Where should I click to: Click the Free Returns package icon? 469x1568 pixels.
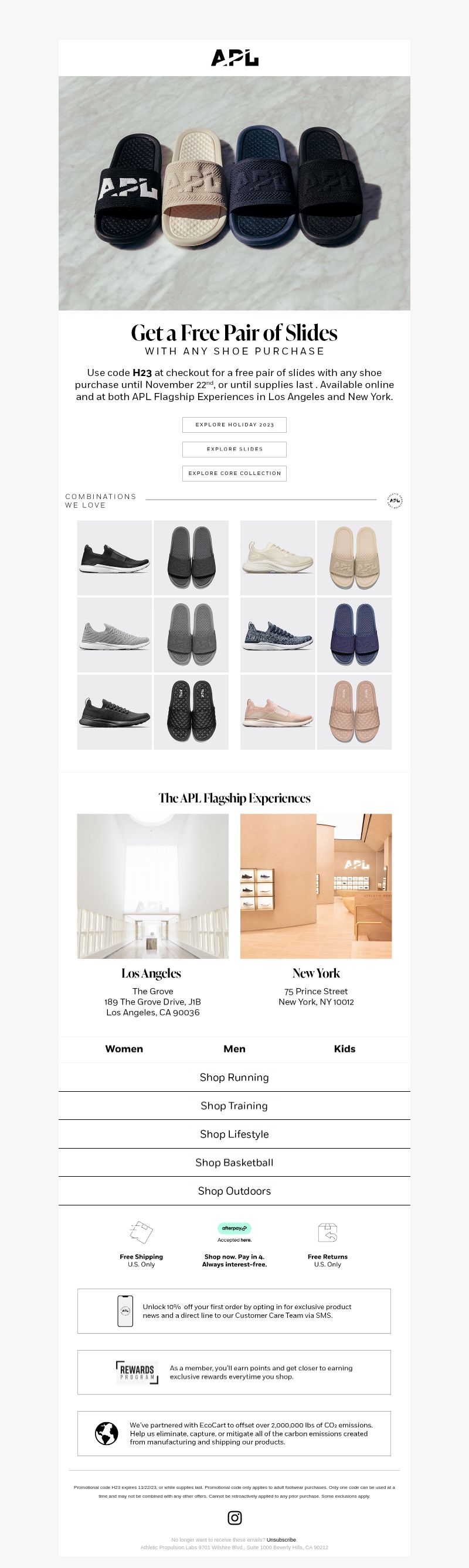[328, 1232]
